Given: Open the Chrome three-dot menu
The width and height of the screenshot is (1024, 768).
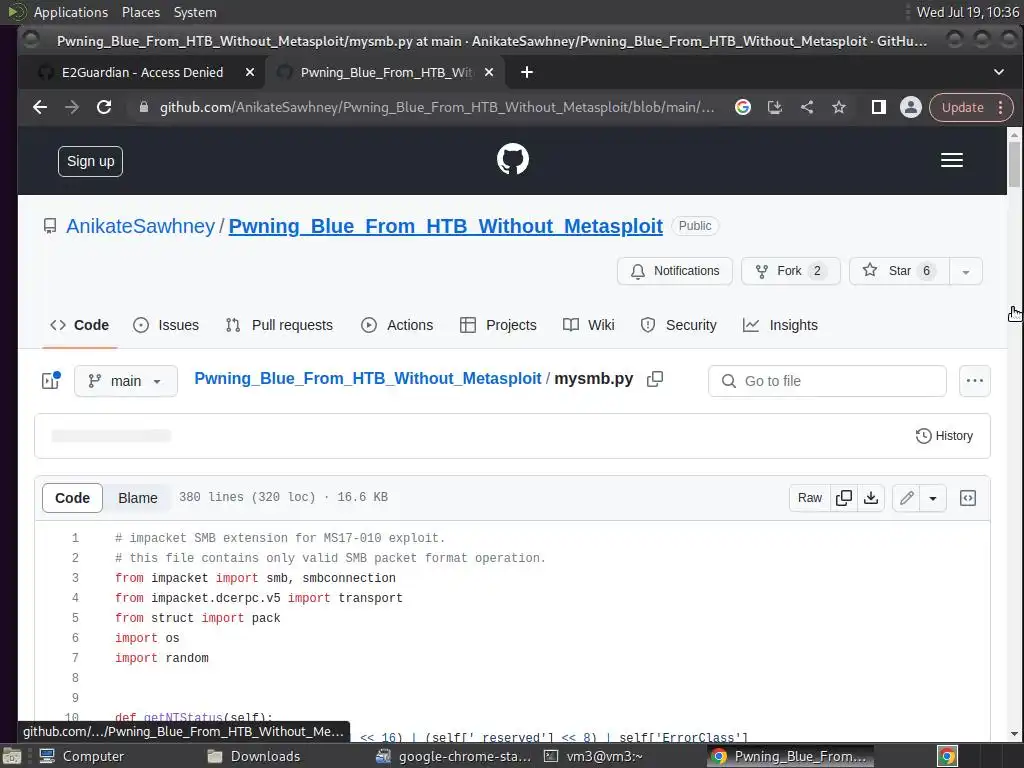Looking at the screenshot, I should pos(1000,107).
